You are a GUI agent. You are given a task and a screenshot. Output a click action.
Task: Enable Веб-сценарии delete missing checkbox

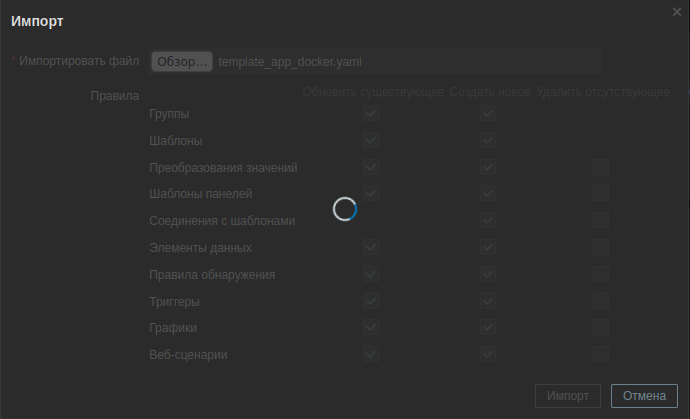click(601, 354)
